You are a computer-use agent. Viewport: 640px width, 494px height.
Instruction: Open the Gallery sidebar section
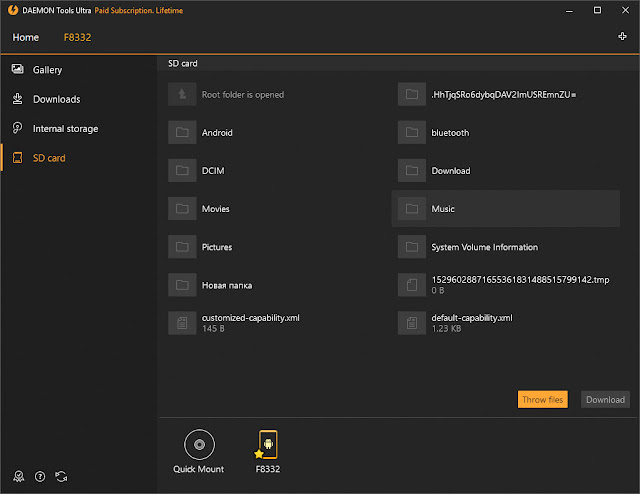(78, 70)
